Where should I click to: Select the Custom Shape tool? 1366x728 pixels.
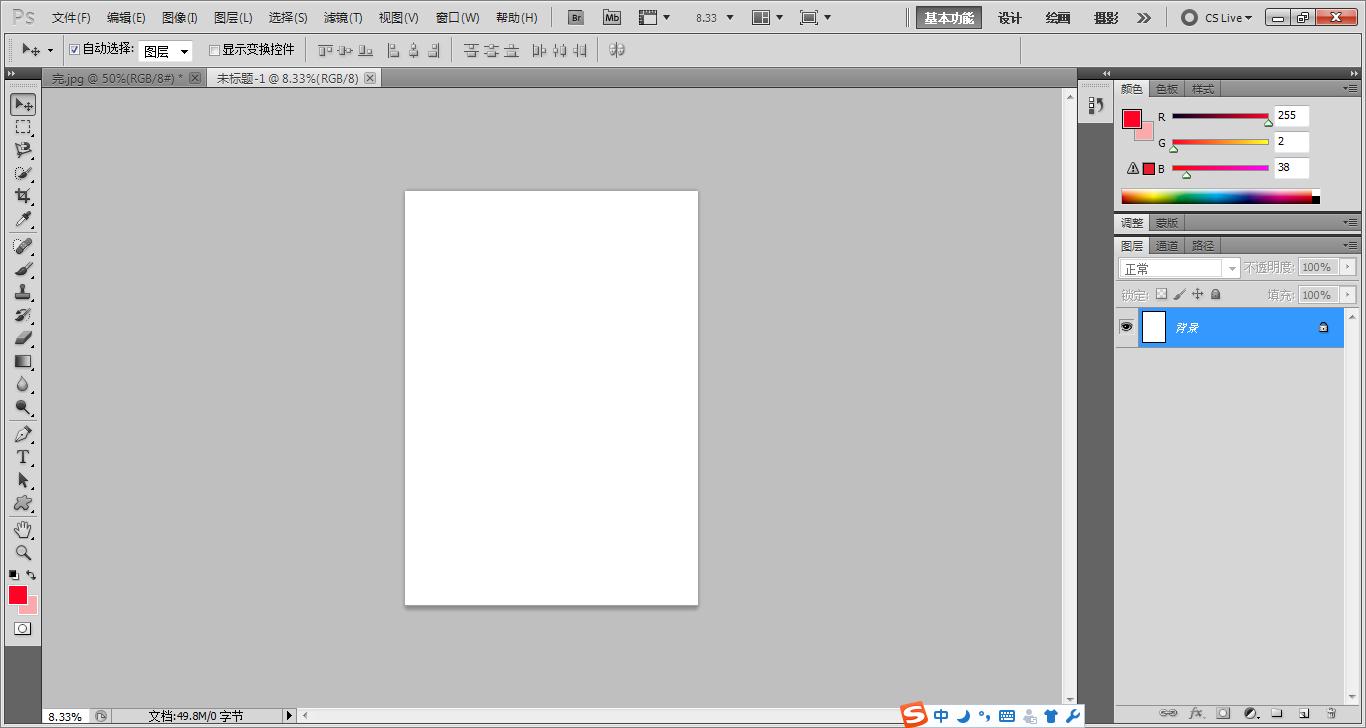[x=23, y=503]
